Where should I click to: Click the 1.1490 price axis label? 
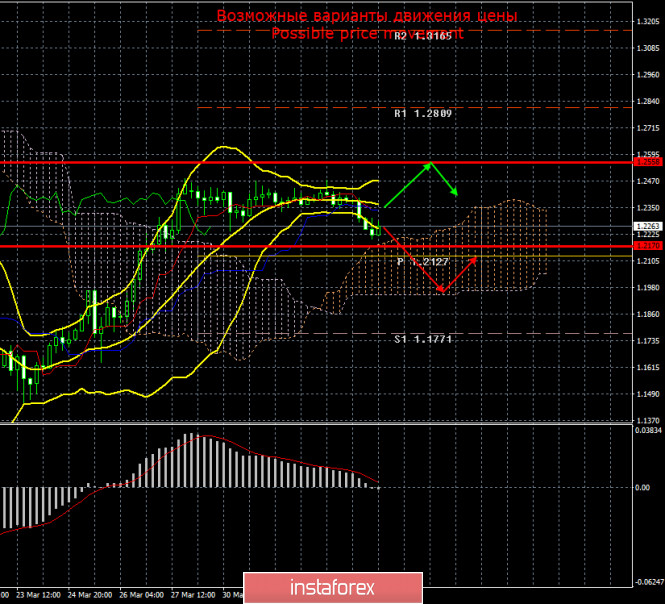click(648, 394)
